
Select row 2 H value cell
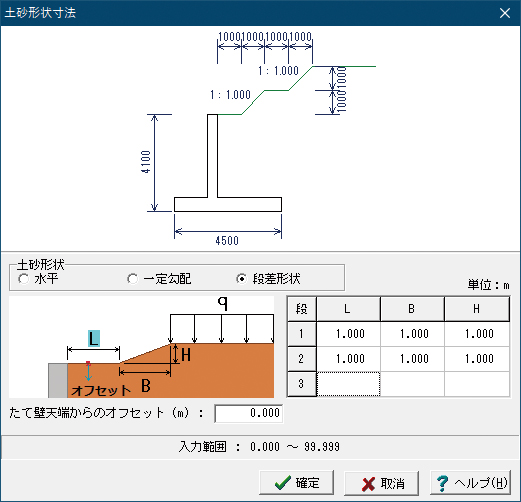(x=477, y=359)
